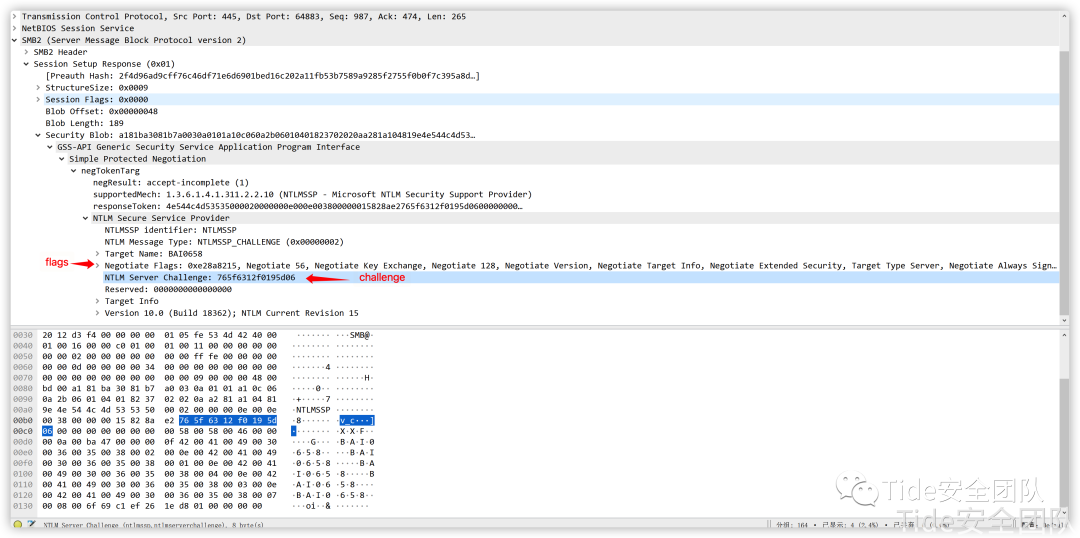
Task: Select NTLM Server Challenge: 765f6312f0195d06 row
Action: [x=200, y=278]
